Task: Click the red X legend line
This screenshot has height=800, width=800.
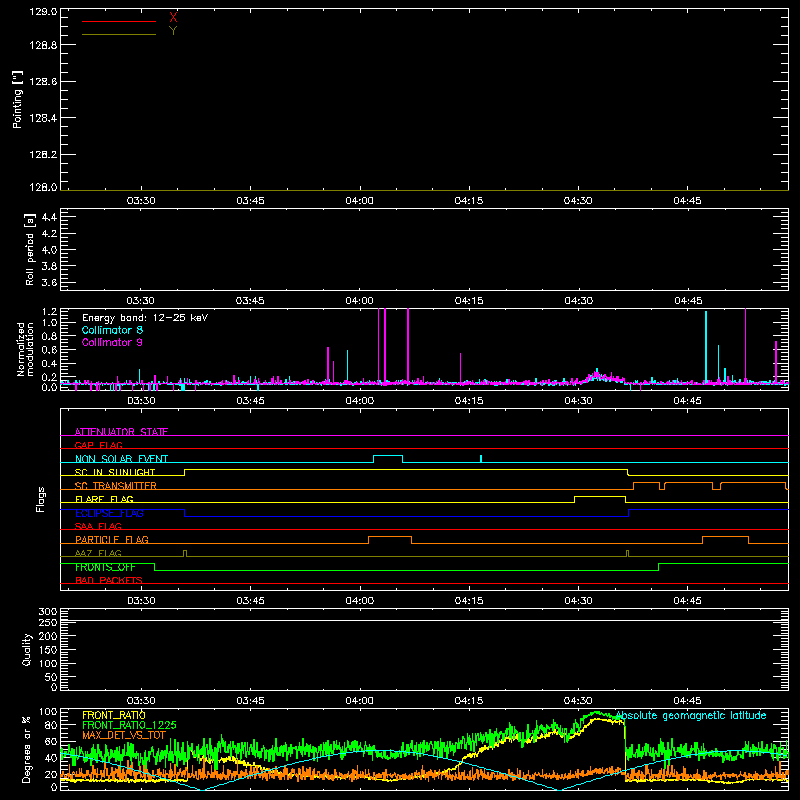Action: (x=119, y=21)
